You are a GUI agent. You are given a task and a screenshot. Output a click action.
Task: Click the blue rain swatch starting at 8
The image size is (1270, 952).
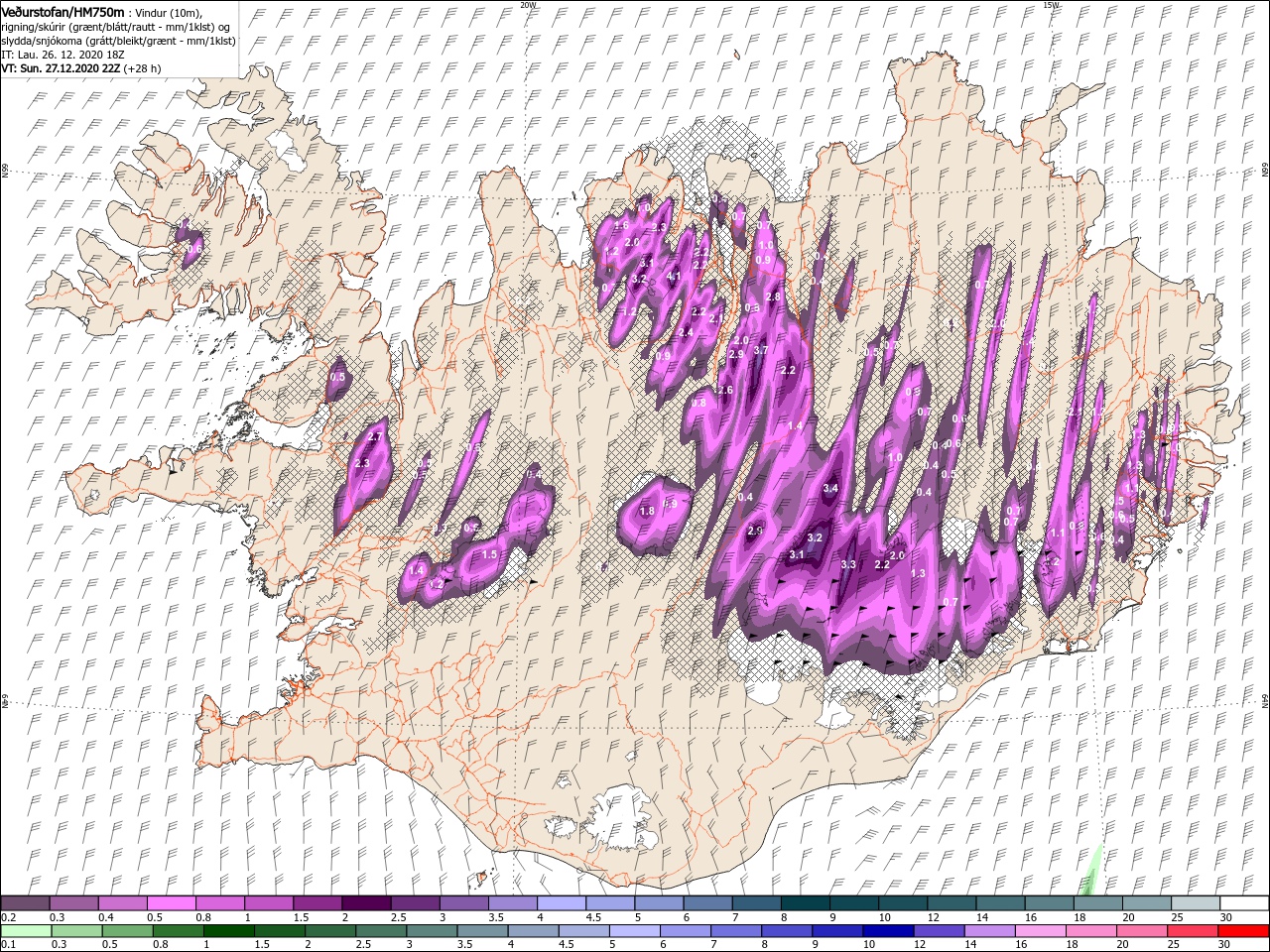point(787,931)
